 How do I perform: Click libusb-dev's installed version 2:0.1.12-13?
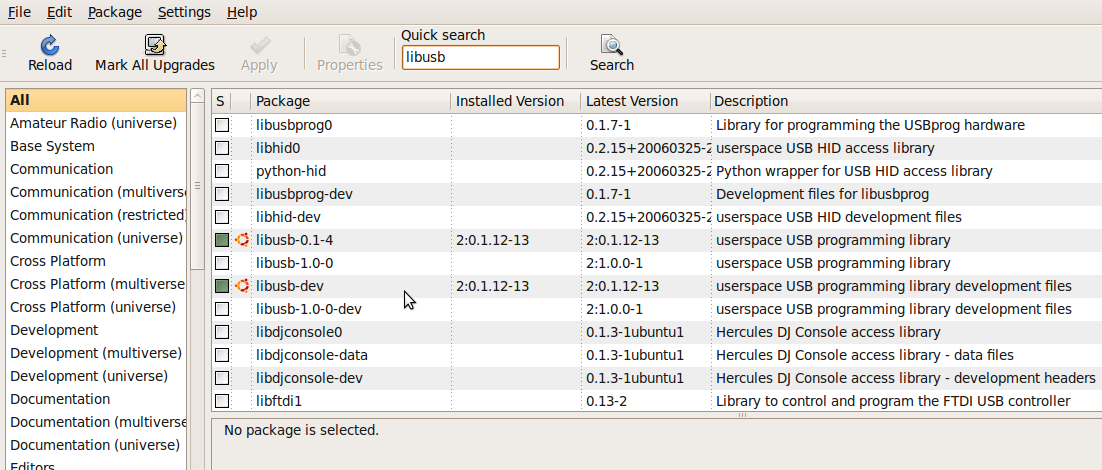[x=492, y=286]
